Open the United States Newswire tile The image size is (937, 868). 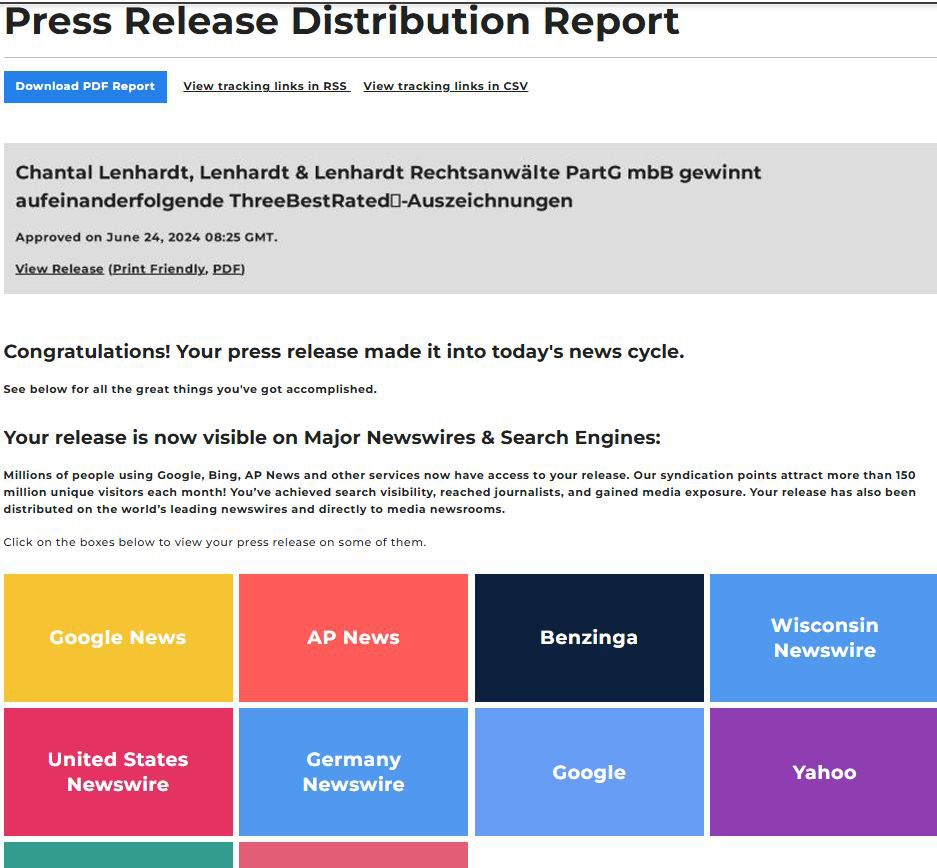118,772
